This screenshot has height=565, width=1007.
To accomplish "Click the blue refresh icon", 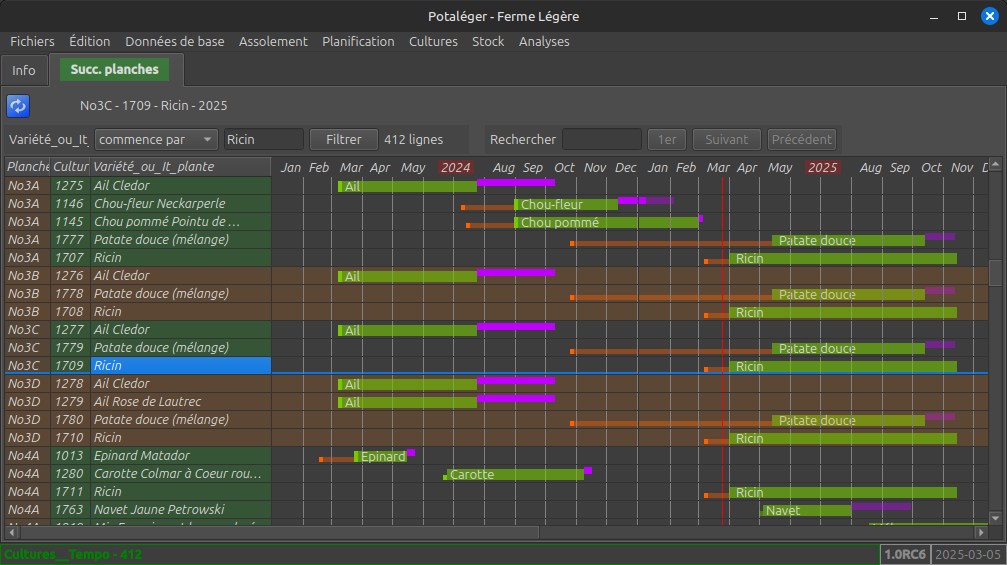I will [18, 106].
